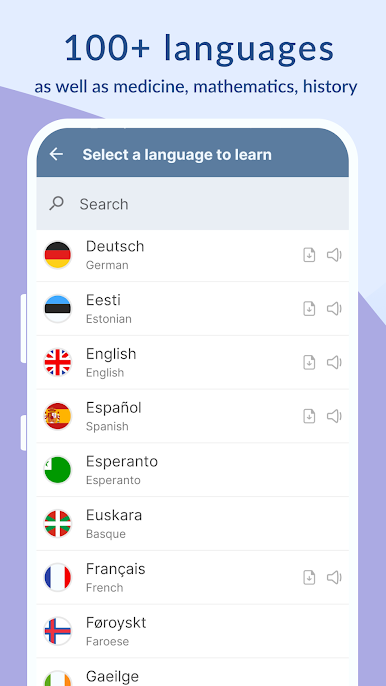Download the Deutsch language pack
This screenshot has height=686, width=386.
309,255
